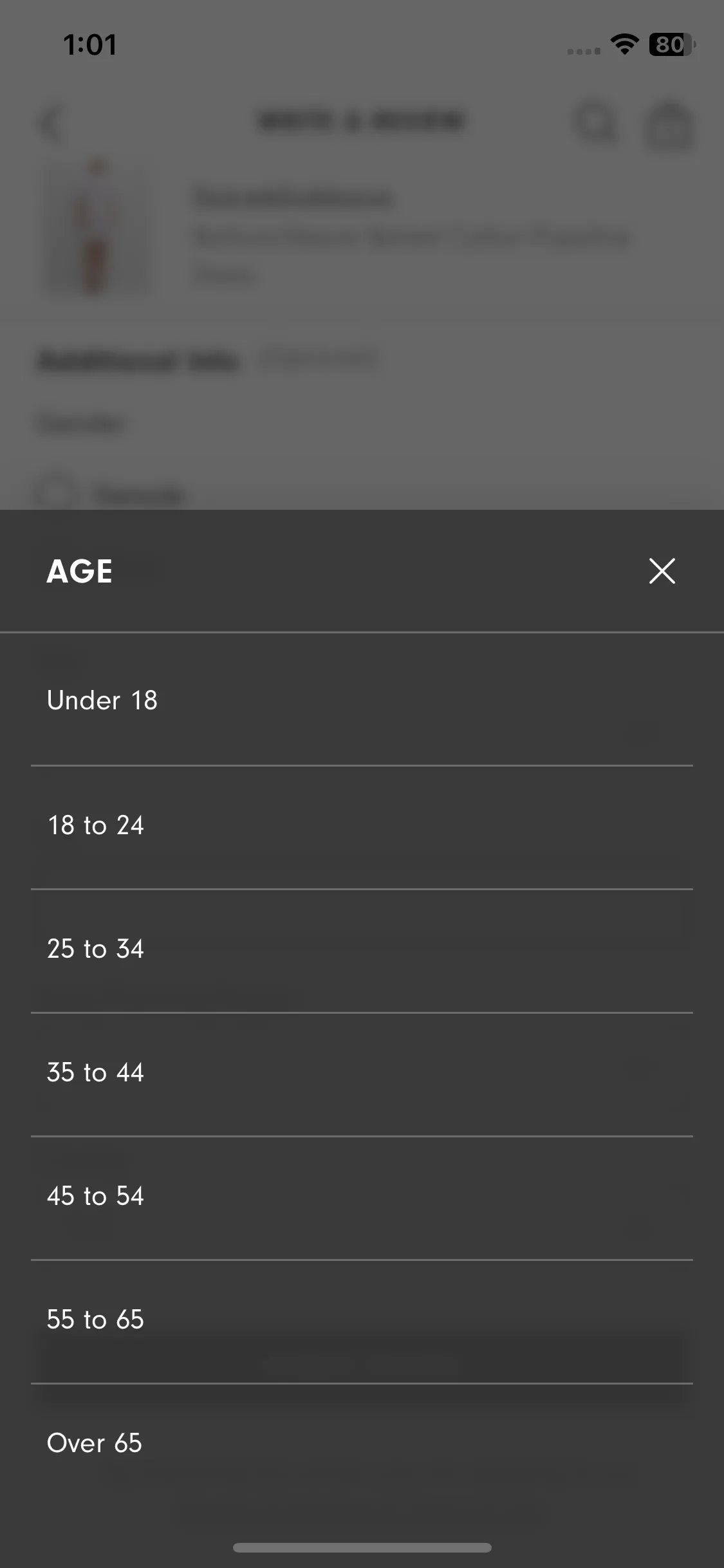Choose the 45 to 54 age range
The width and height of the screenshot is (724, 1568).
362,1197
